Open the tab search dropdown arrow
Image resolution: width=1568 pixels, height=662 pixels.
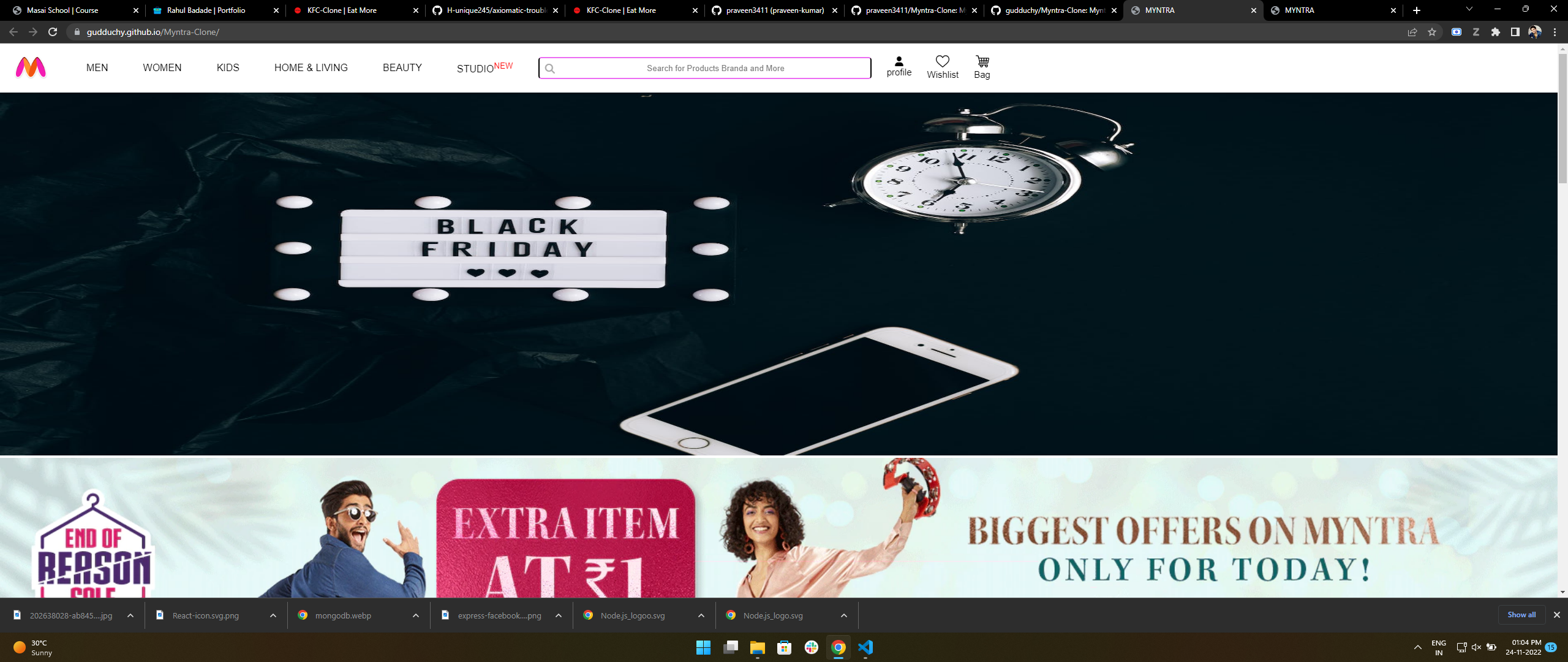coord(1469,9)
